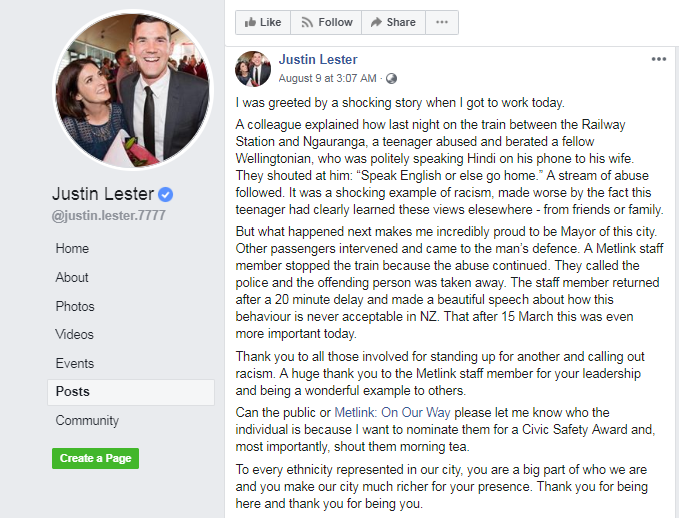Go to the Home section
The image size is (679, 518).
(72, 249)
